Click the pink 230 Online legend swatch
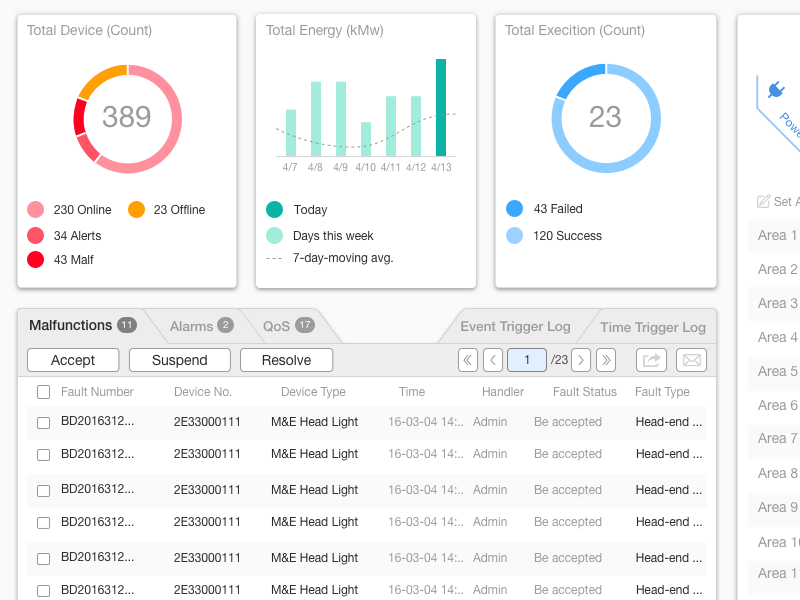 (36, 210)
